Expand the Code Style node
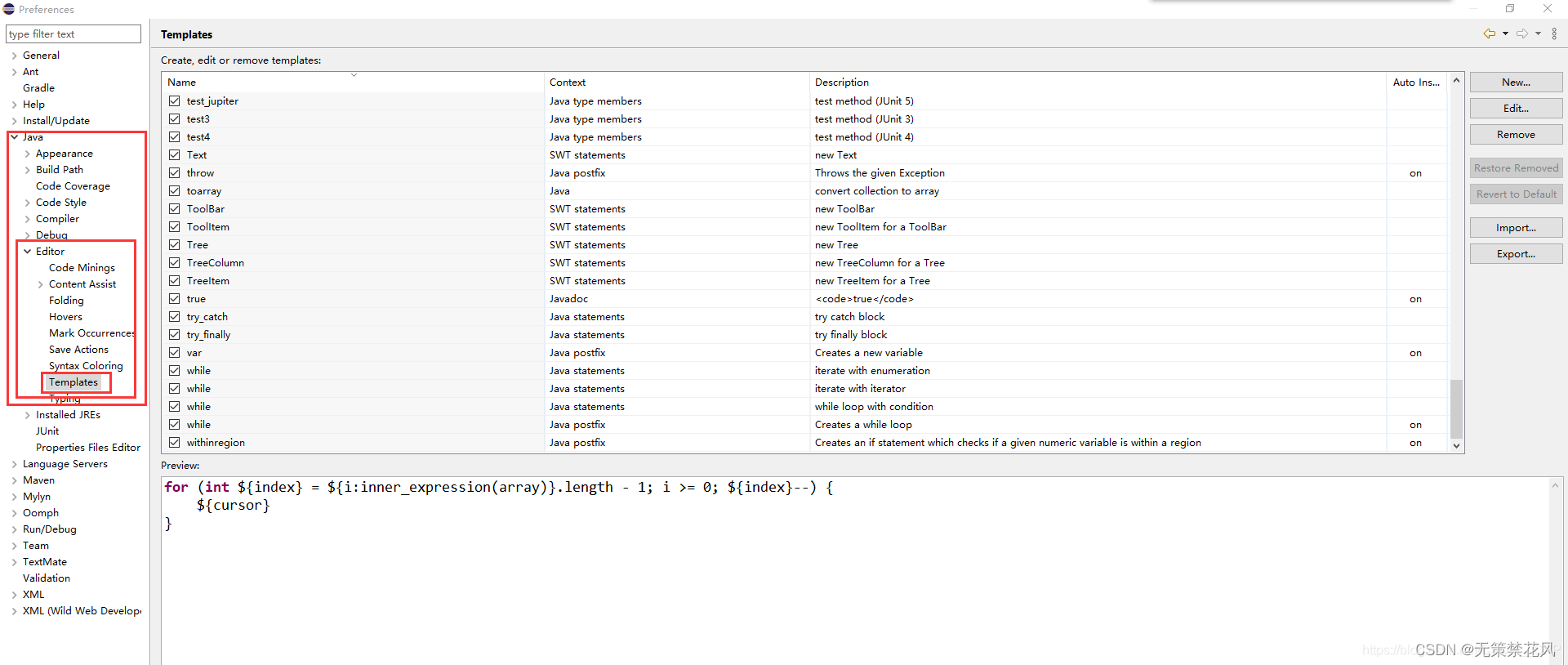Screen dimensions: 1568x665 pyautogui.click(x=28, y=203)
